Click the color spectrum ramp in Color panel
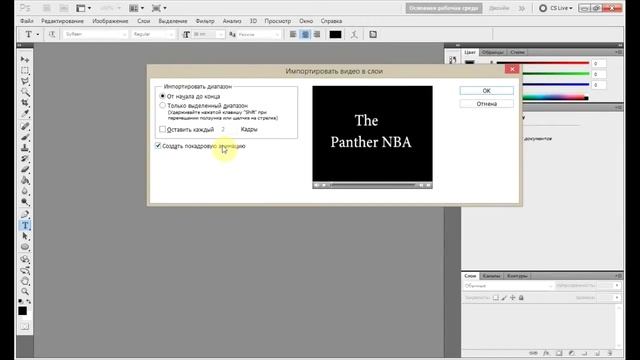 click(x=555, y=98)
